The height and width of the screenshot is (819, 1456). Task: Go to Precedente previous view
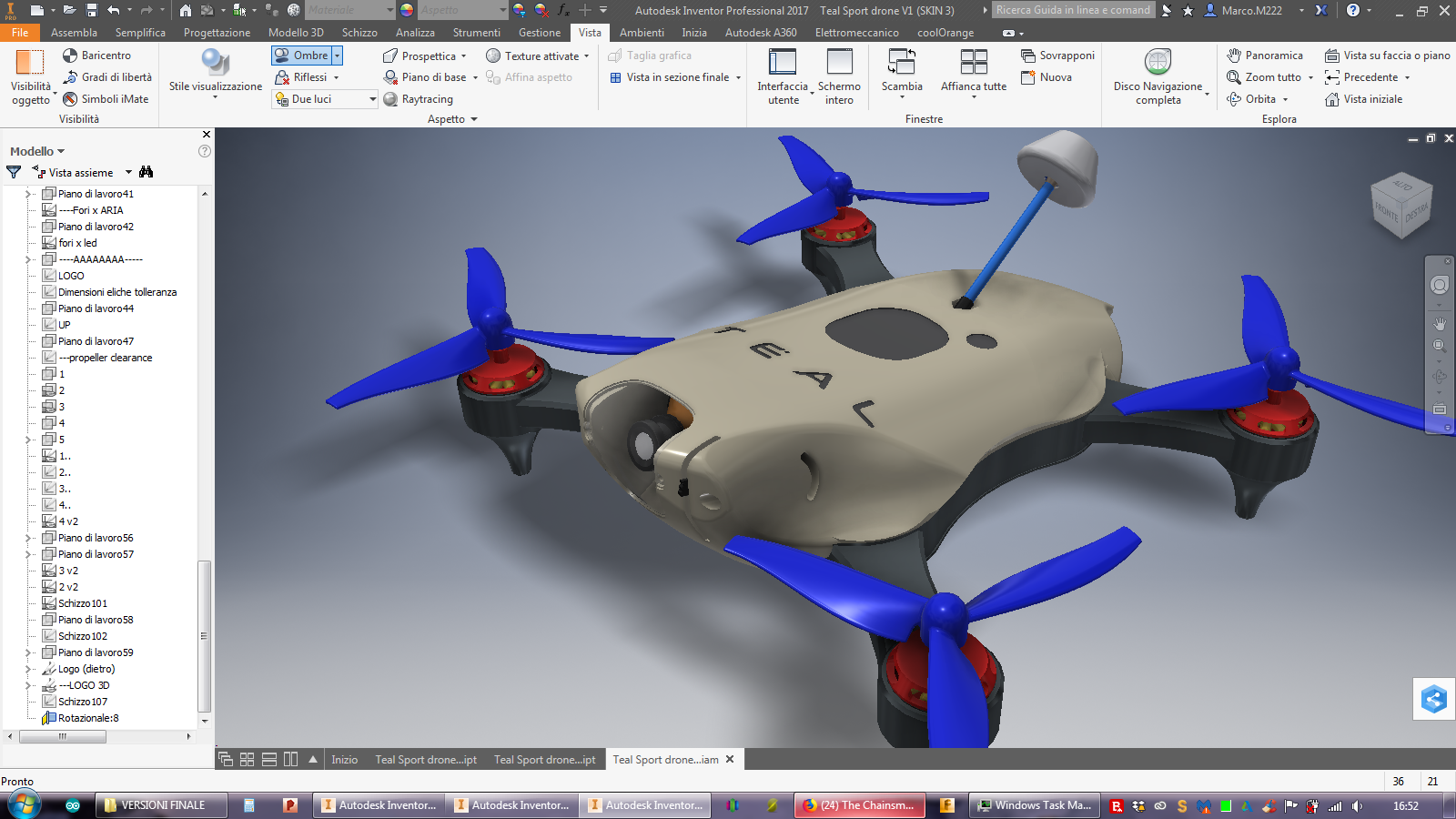[x=1361, y=77]
